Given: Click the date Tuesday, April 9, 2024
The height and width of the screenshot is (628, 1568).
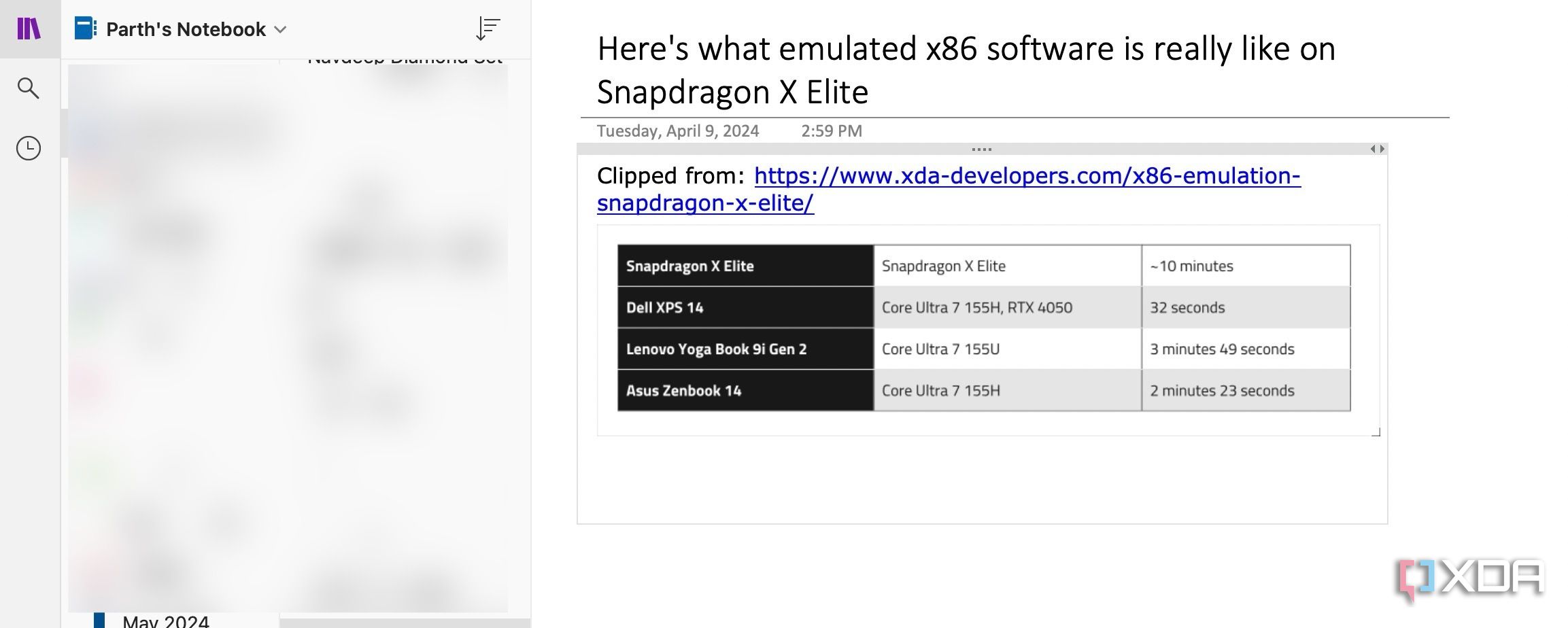Looking at the screenshot, I should (x=678, y=131).
